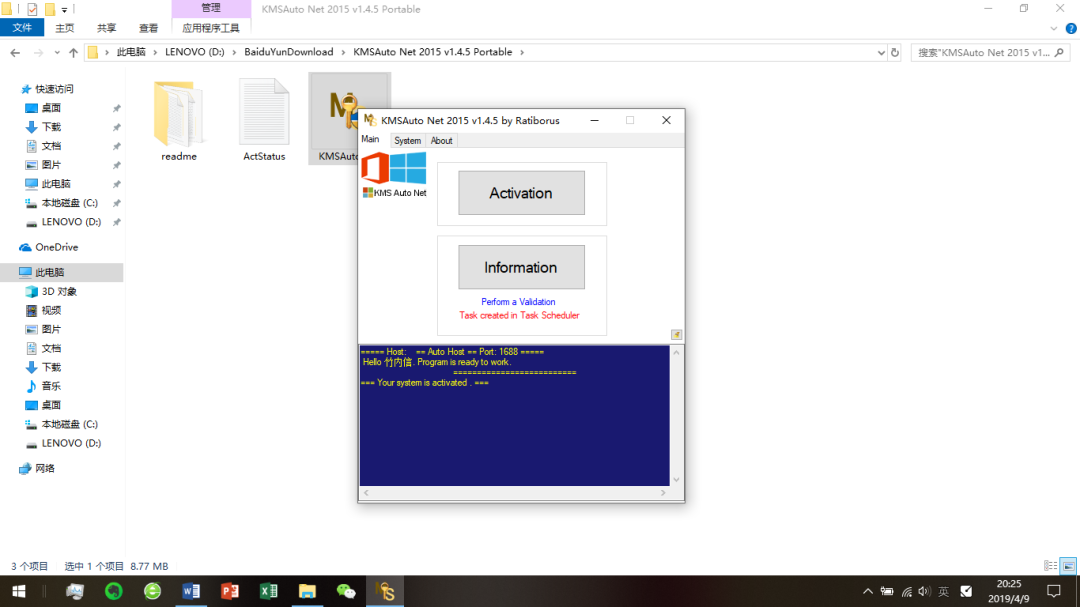Viewport: 1080px width, 607px height.
Task: Open 视频 folder in sidebar
Action: pyautogui.click(x=51, y=311)
